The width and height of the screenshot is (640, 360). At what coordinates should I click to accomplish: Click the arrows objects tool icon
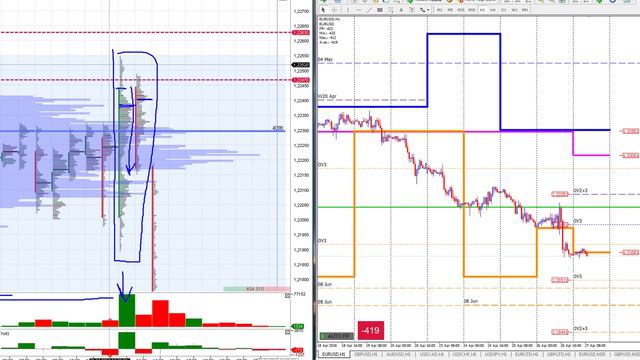422,10
